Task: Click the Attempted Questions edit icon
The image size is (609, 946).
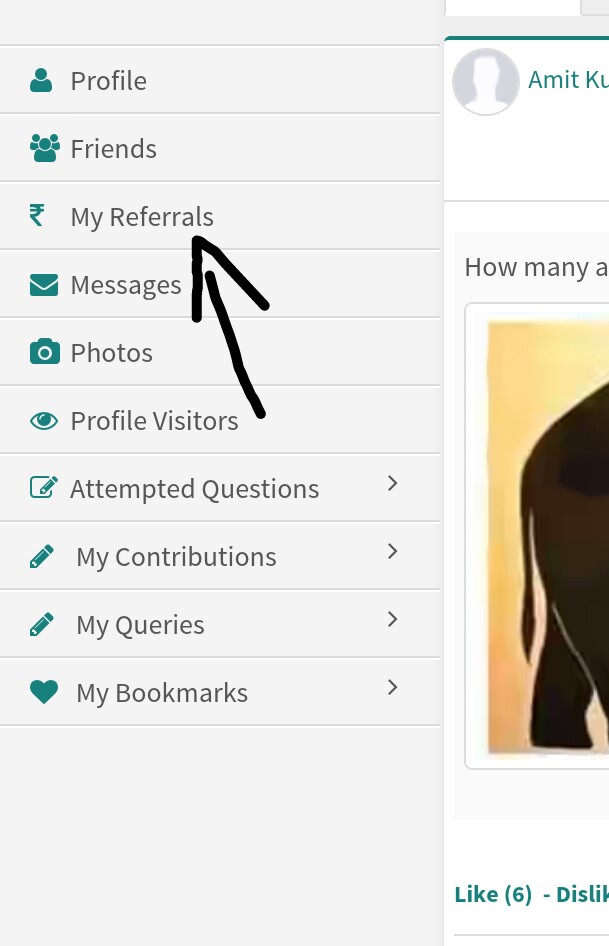Action: [x=43, y=488]
